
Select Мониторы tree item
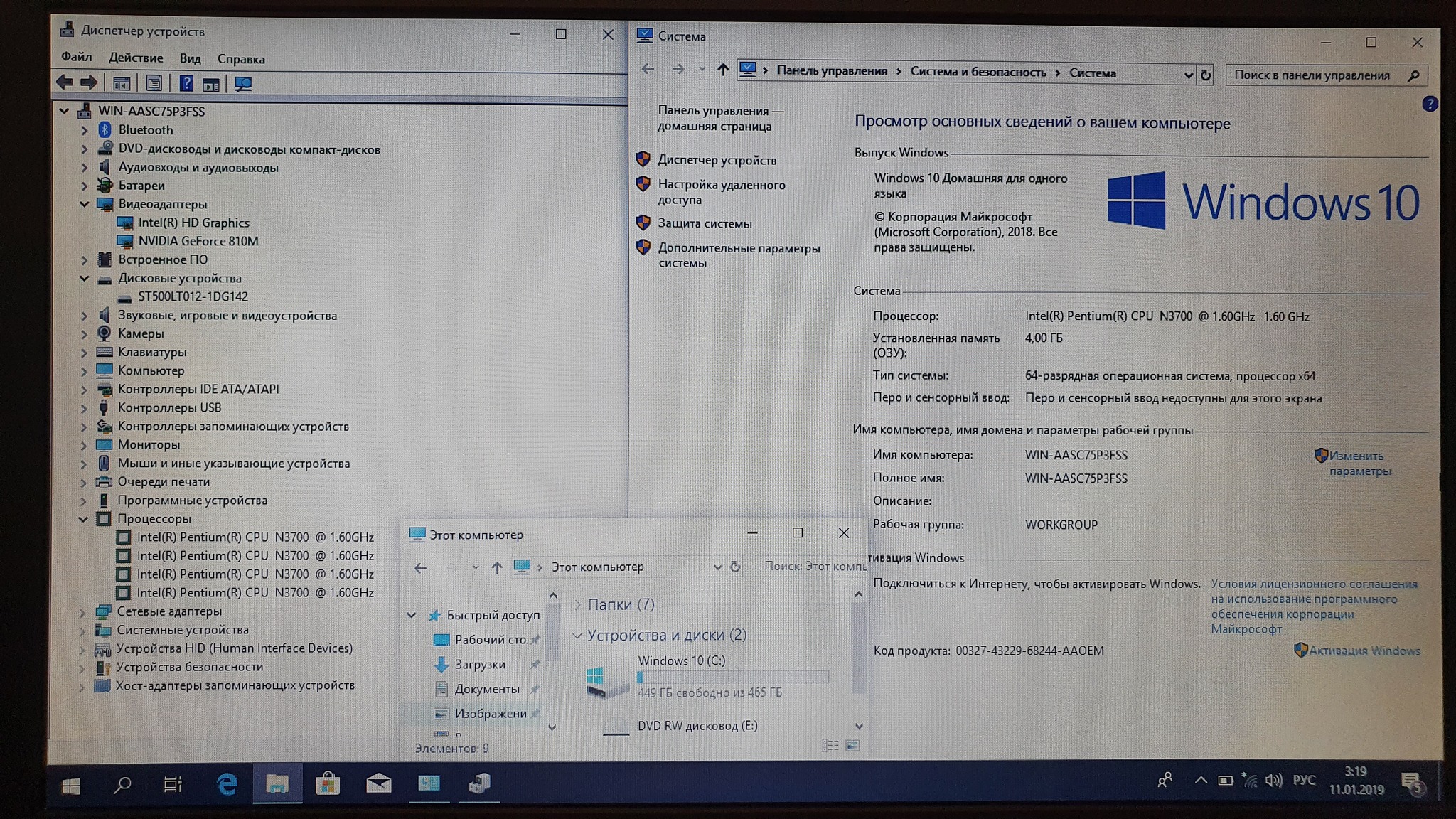click(x=149, y=444)
